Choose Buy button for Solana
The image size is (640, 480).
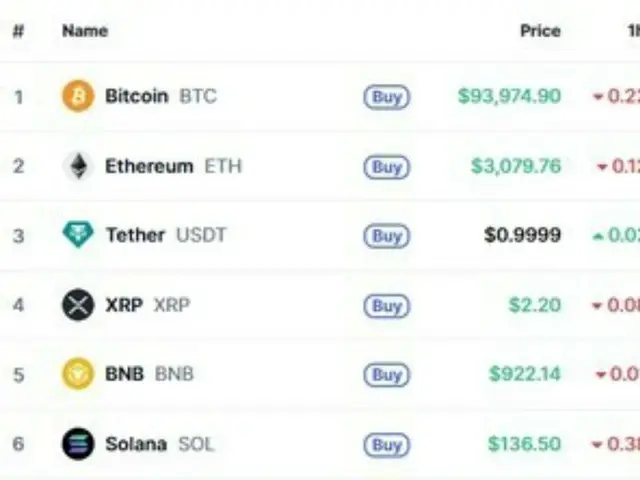pyautogui.click(x=386, y=443)
